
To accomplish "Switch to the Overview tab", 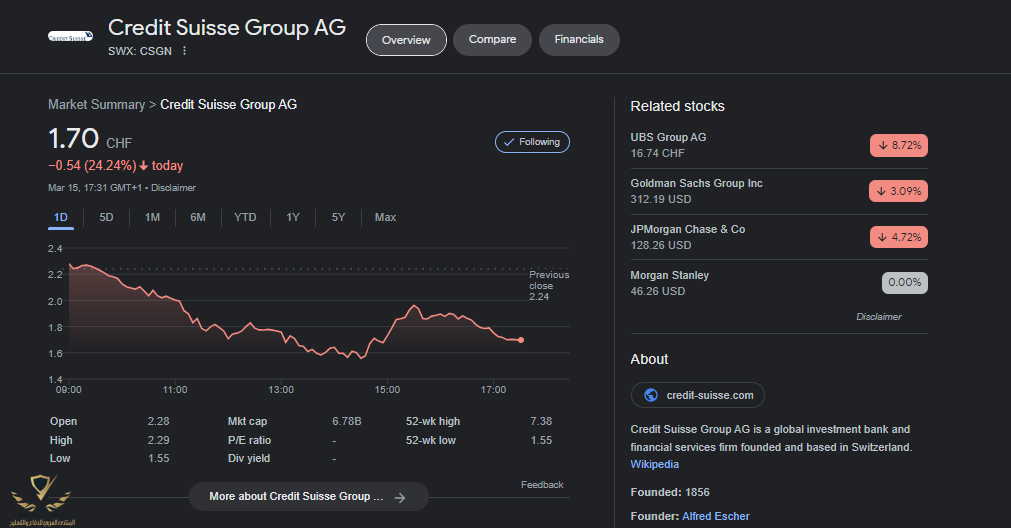I will tap(406, 40).
